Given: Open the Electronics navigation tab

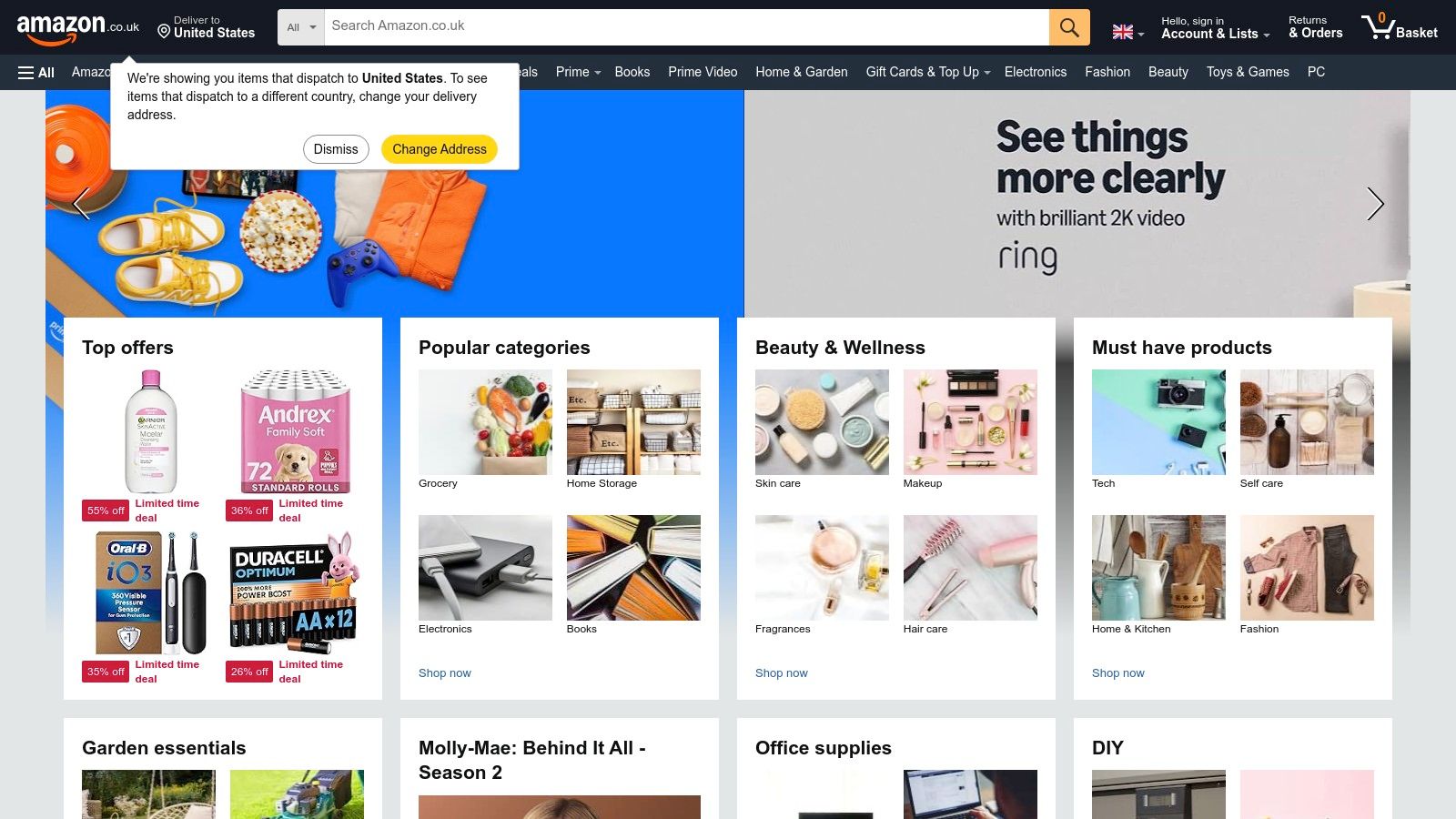Looking at the screenshot, I should pyautogui.click(x=1035, y=72).
